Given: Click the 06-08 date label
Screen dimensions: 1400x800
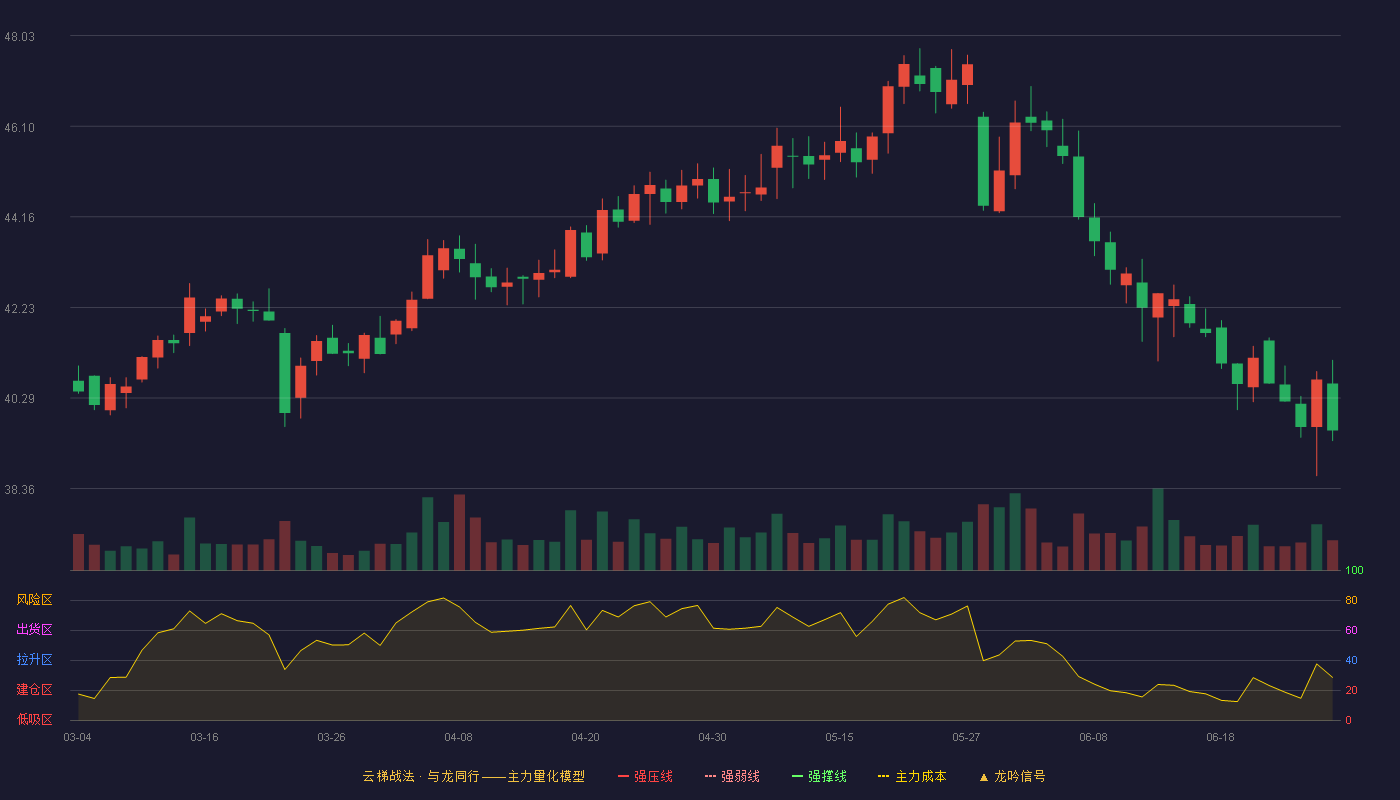Looking at the screenshot, I should click(x=1093, y=737).
